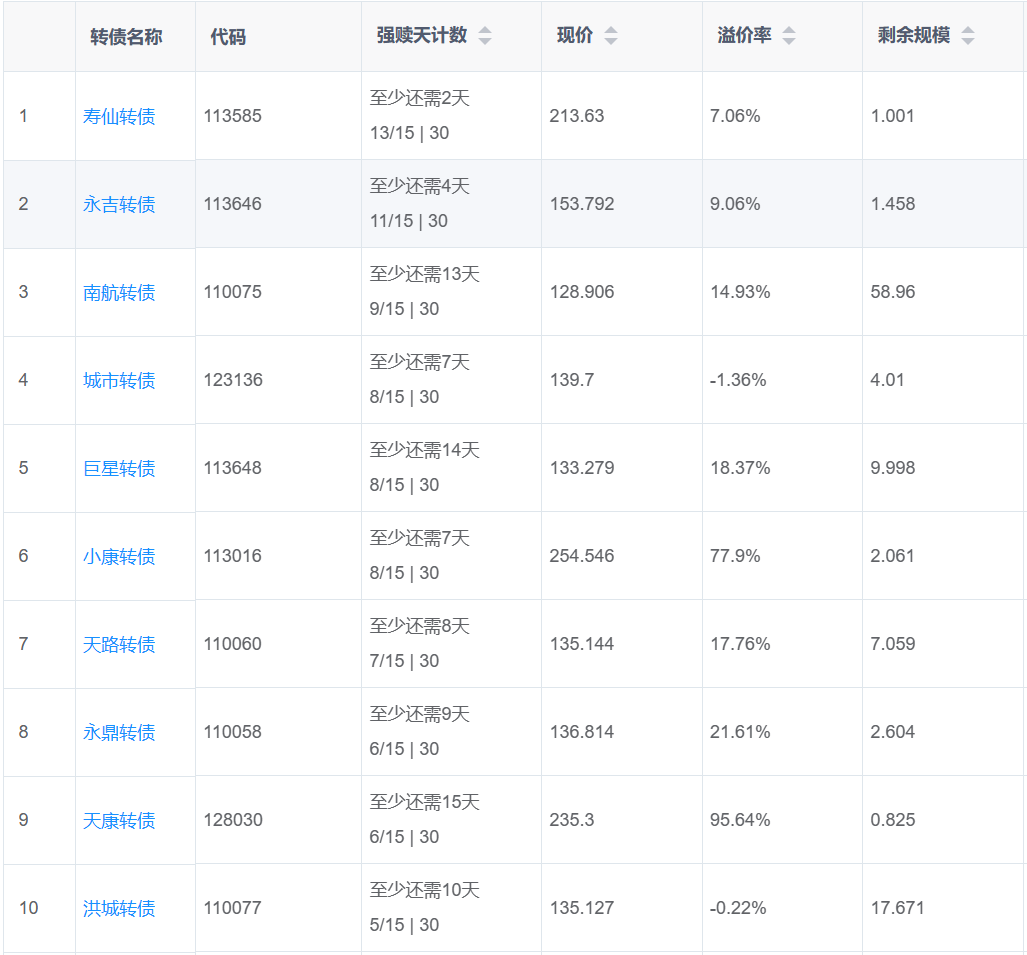Screen dimensions: 1027x955
Task: Select the 城市转债 link
Action: click(x=119, y=381)
